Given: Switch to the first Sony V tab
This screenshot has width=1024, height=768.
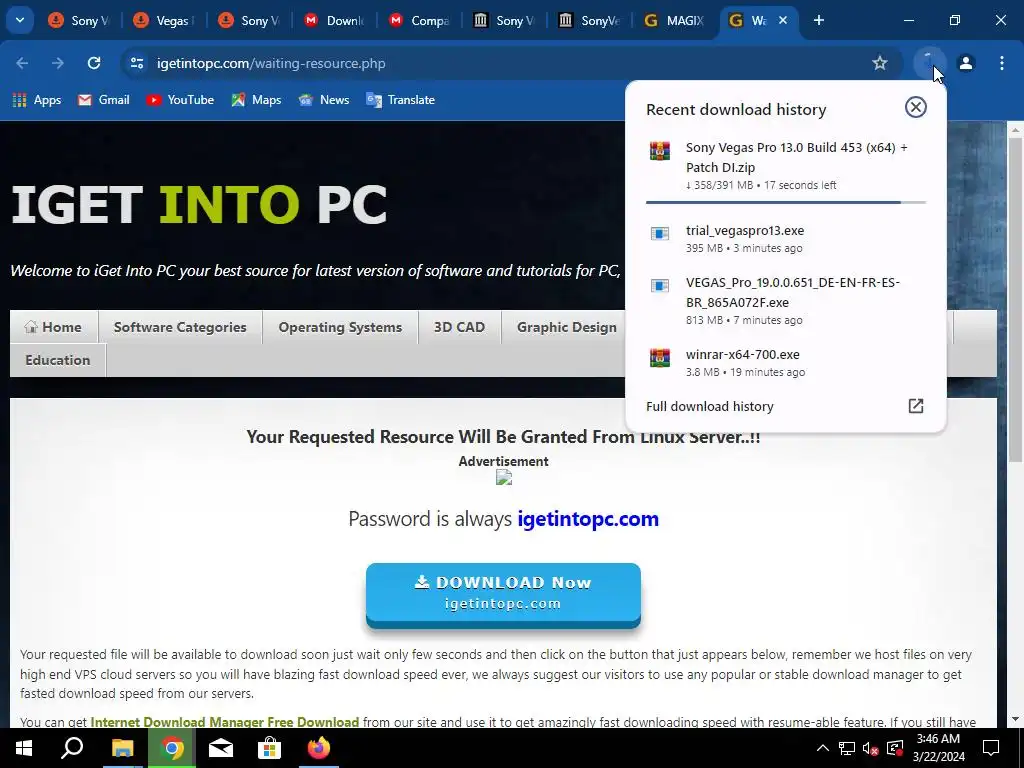Looking at the screenshot, I should [x=80, y=20].
